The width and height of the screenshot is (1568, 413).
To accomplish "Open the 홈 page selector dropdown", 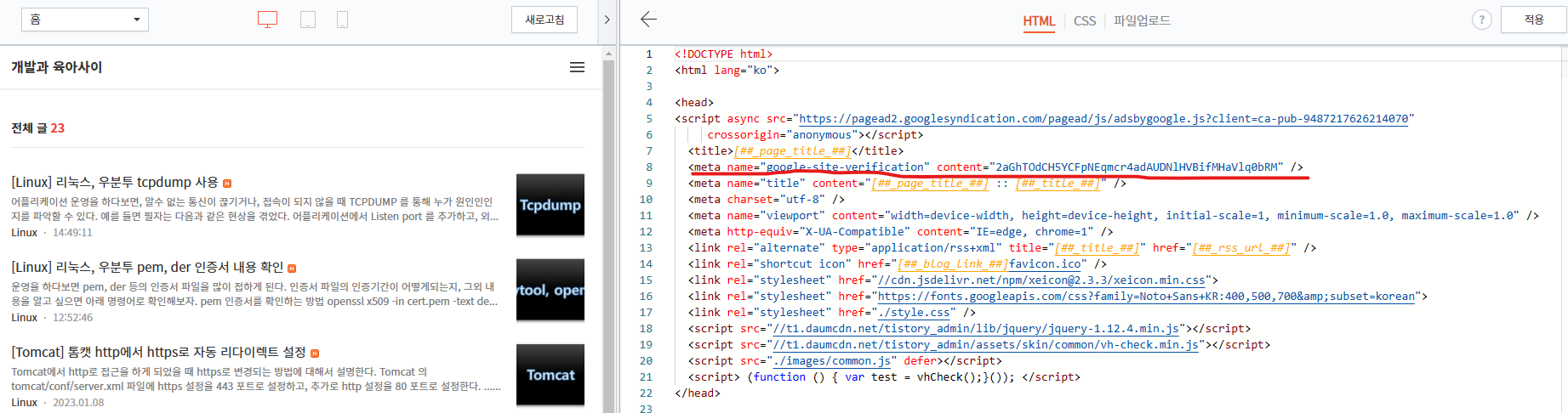I will click(85, 20).
